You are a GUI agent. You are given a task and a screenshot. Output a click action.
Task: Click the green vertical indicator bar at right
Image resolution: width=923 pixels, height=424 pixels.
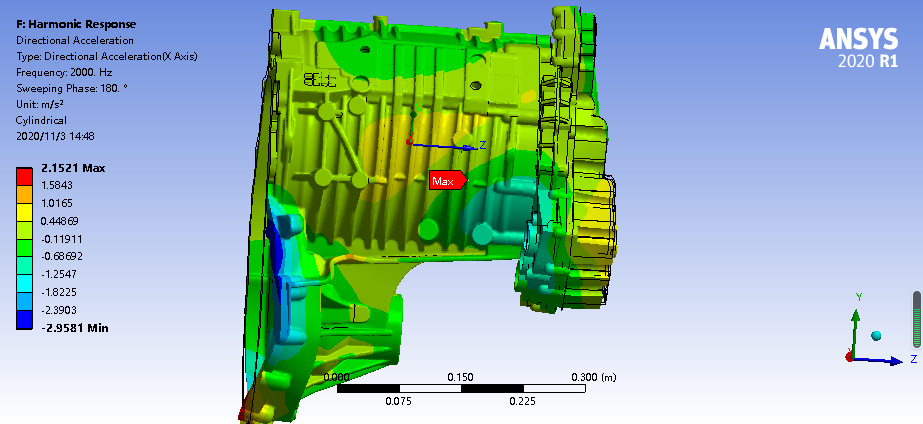click(917, 321)
